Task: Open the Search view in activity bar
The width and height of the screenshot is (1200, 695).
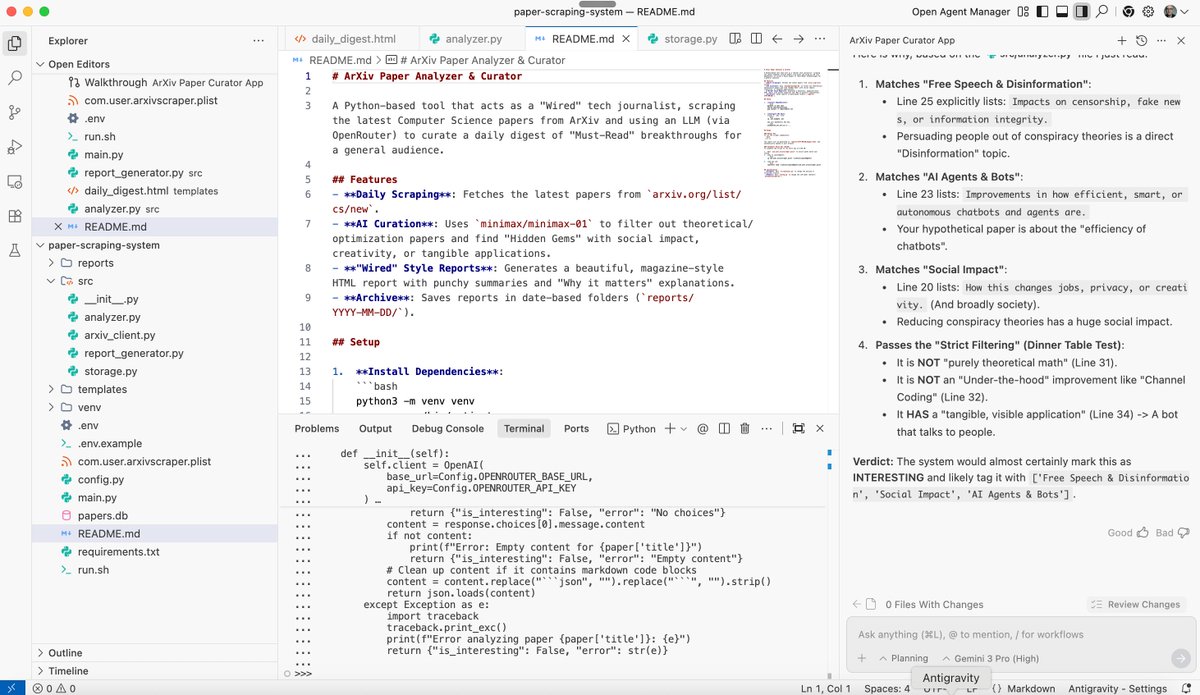Action: [15, 77]
